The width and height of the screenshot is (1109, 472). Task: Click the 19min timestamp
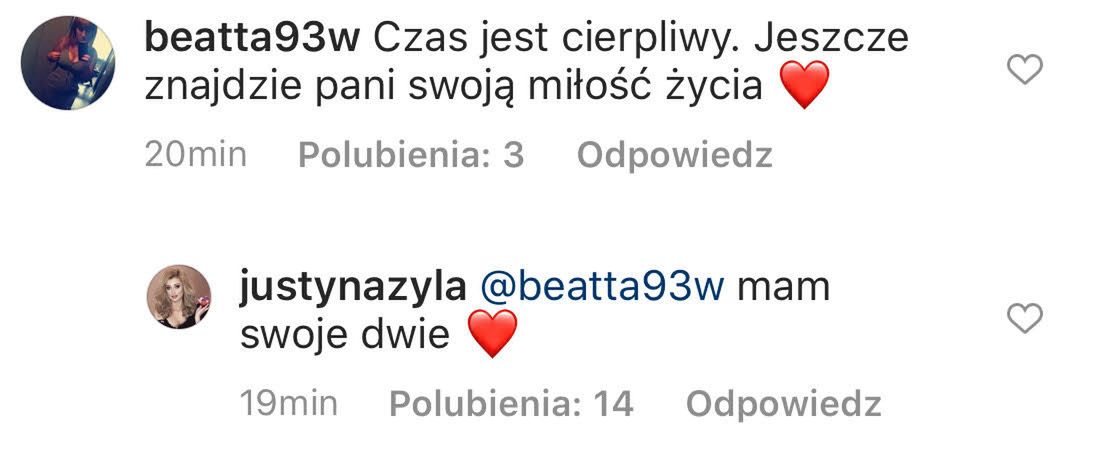(289, 405)
